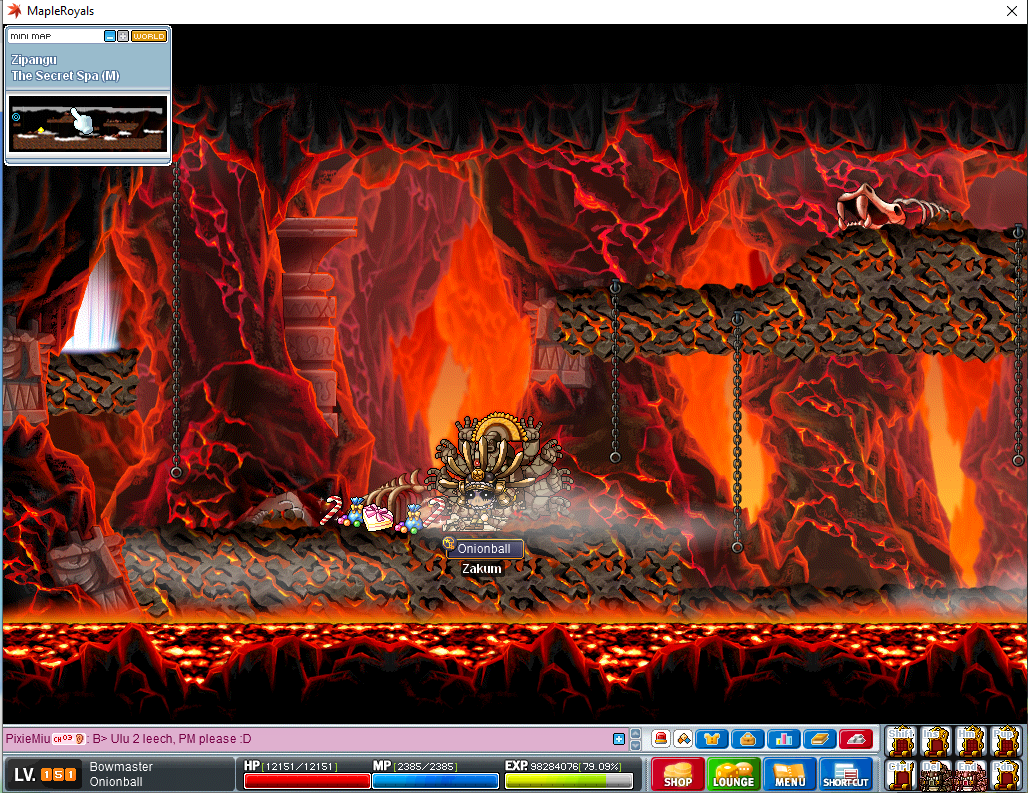Click the Zipangu region name

coord(34,60)
